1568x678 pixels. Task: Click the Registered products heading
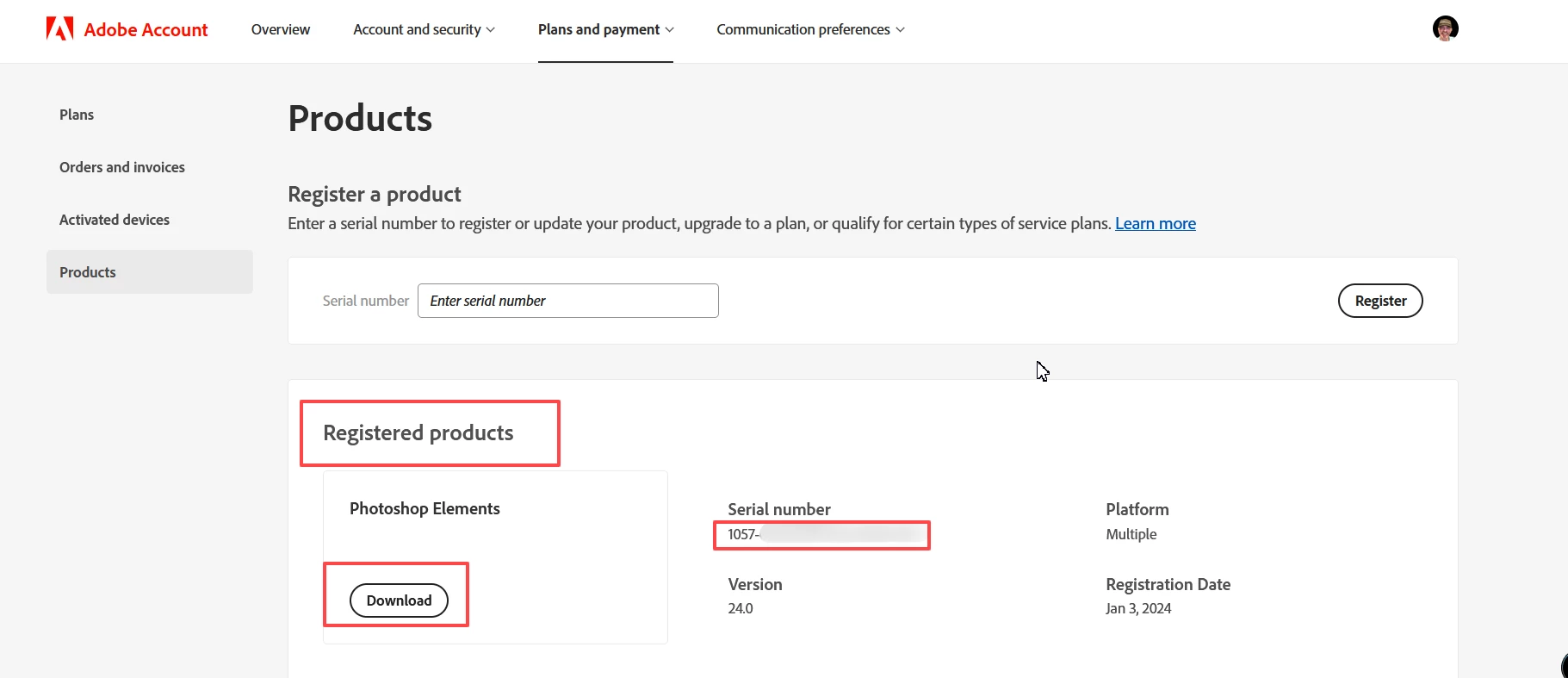click(418, 432)
